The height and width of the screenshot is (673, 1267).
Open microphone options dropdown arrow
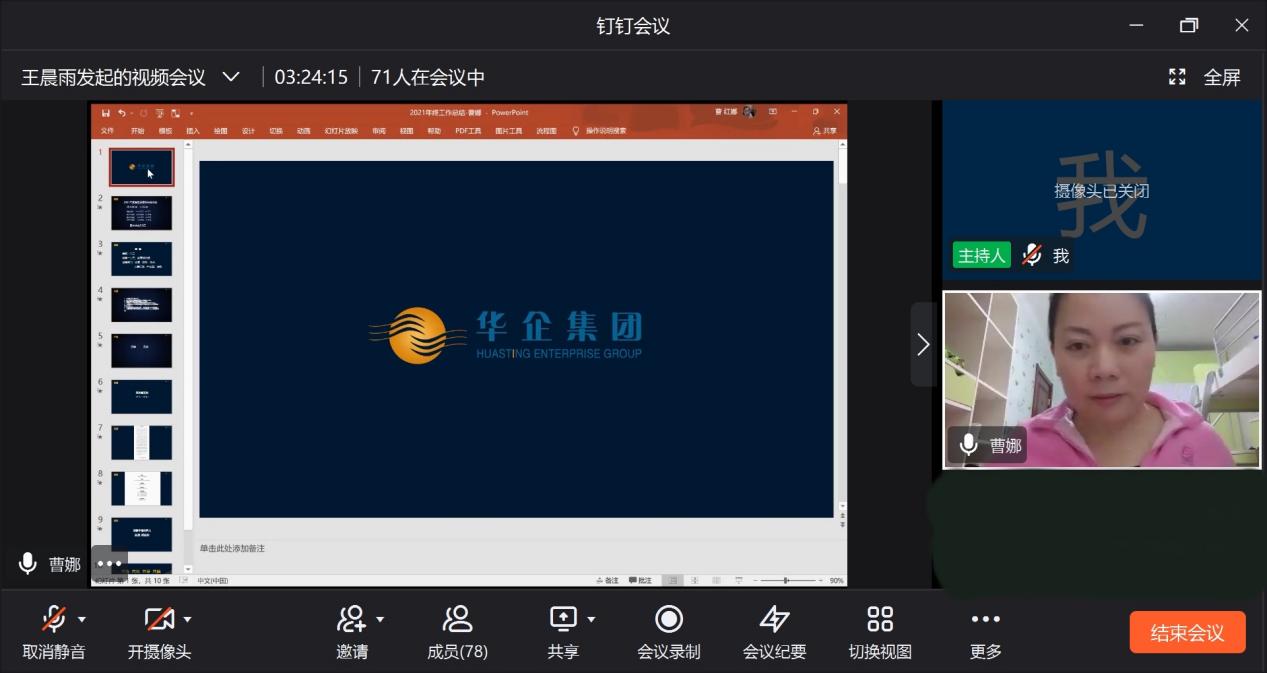[x=82, y=620]
